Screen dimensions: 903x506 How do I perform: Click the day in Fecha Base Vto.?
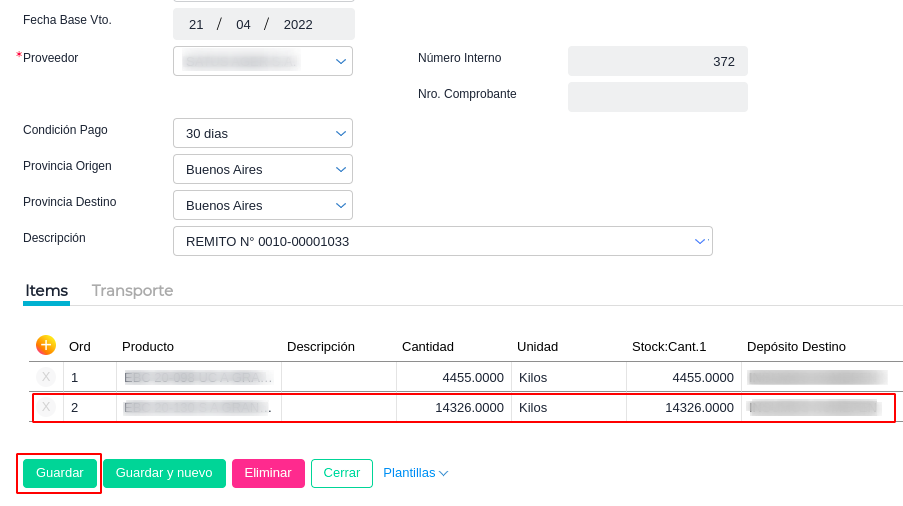(196, 24)
